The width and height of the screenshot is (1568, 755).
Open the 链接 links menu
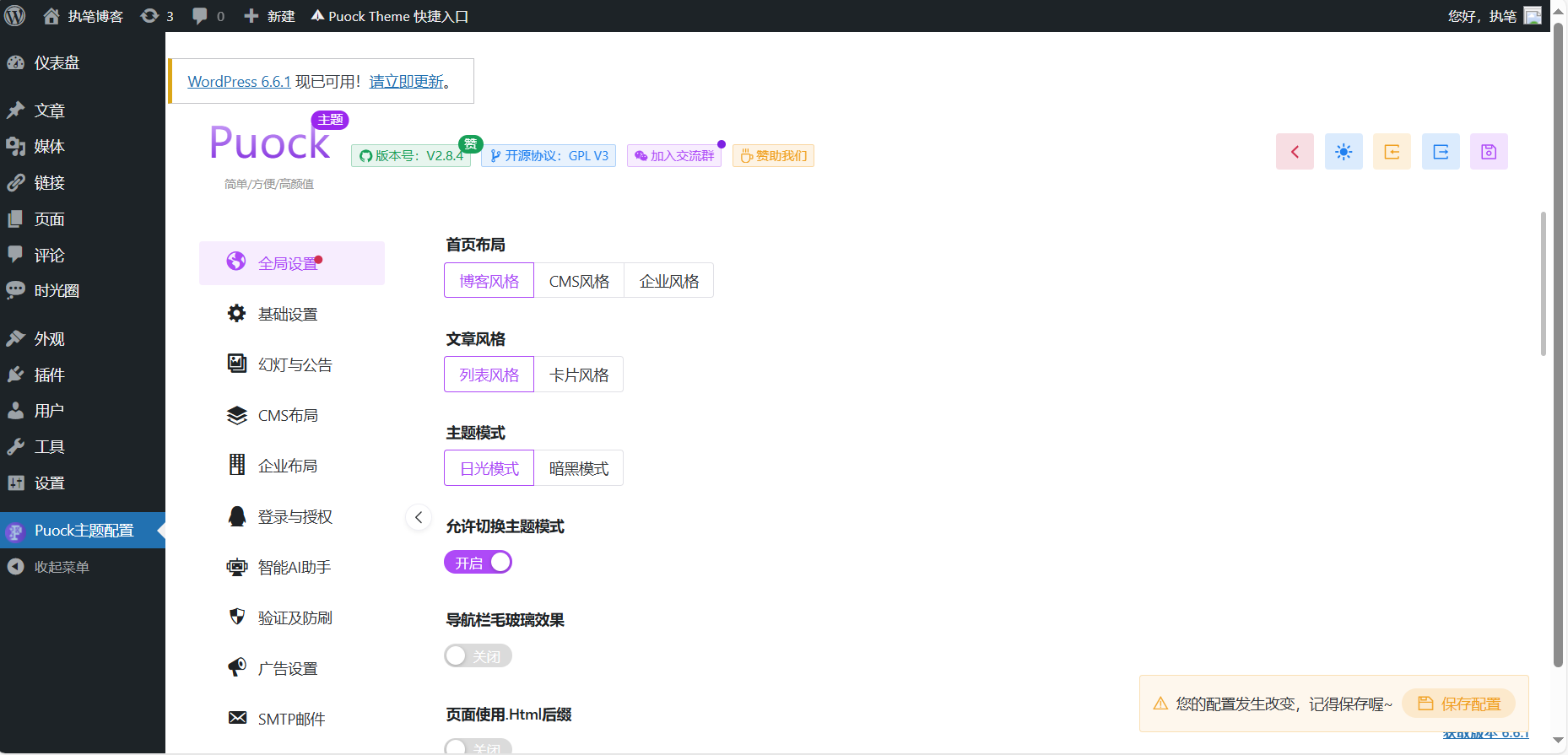pyautogui.click(x=83, y=183)
